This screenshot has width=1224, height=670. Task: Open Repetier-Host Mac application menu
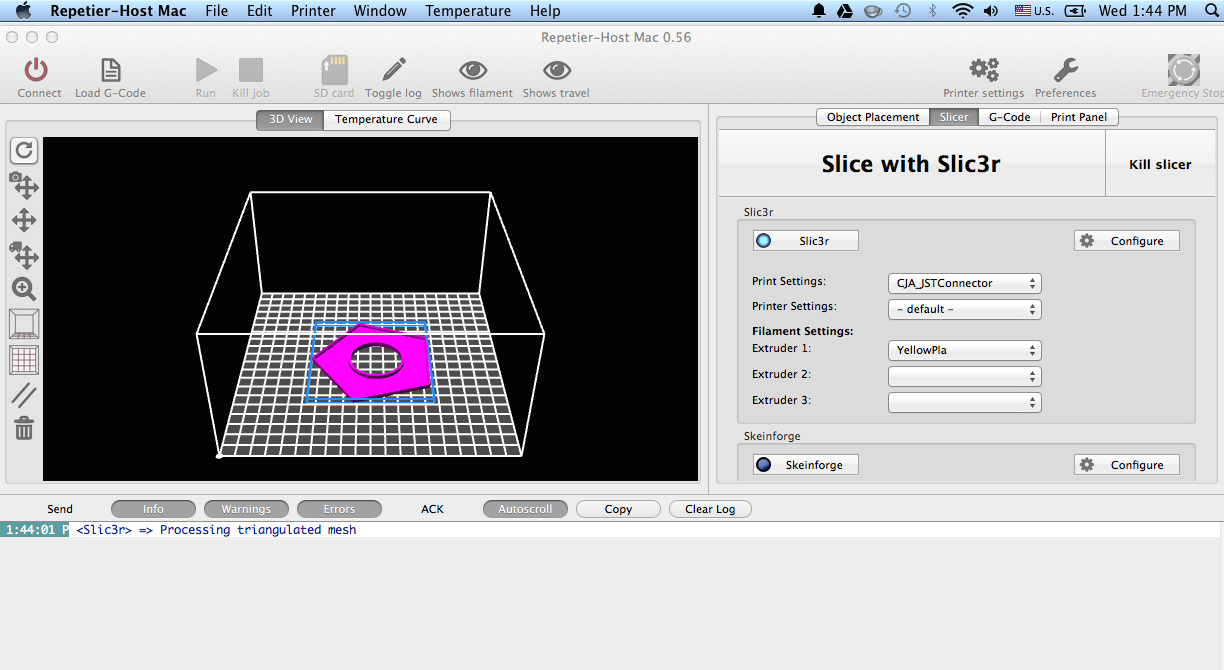point(118,11)
